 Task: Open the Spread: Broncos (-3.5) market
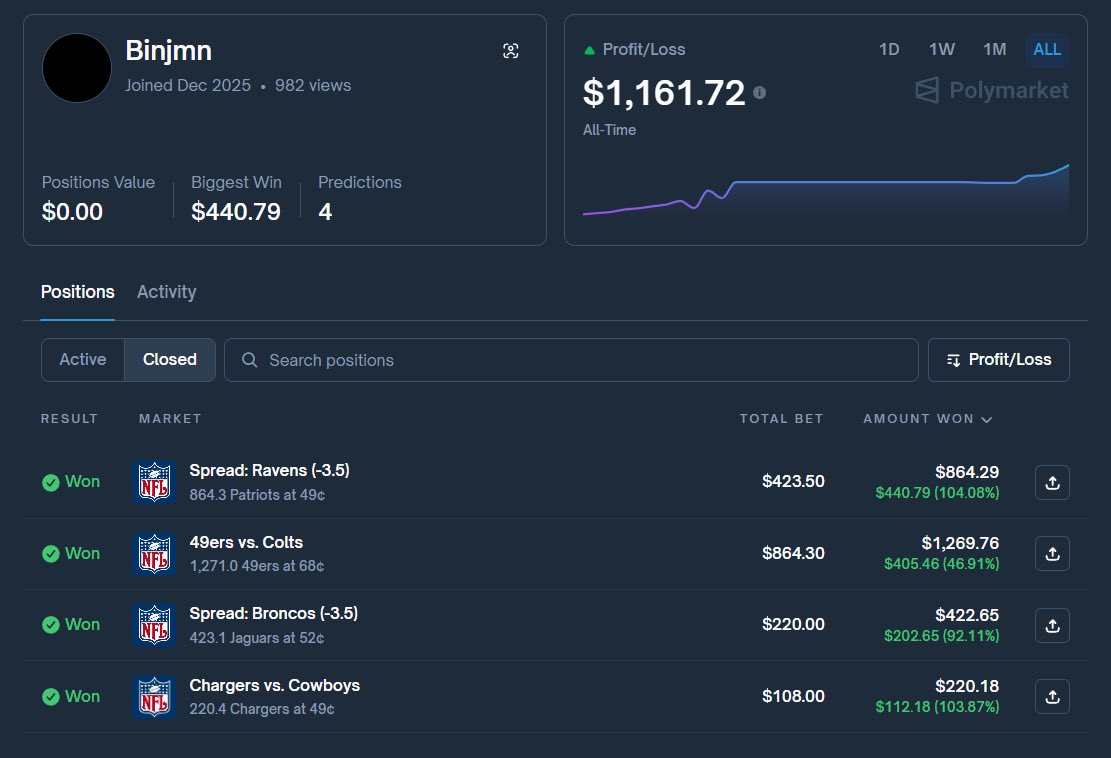tap(273, 613)
